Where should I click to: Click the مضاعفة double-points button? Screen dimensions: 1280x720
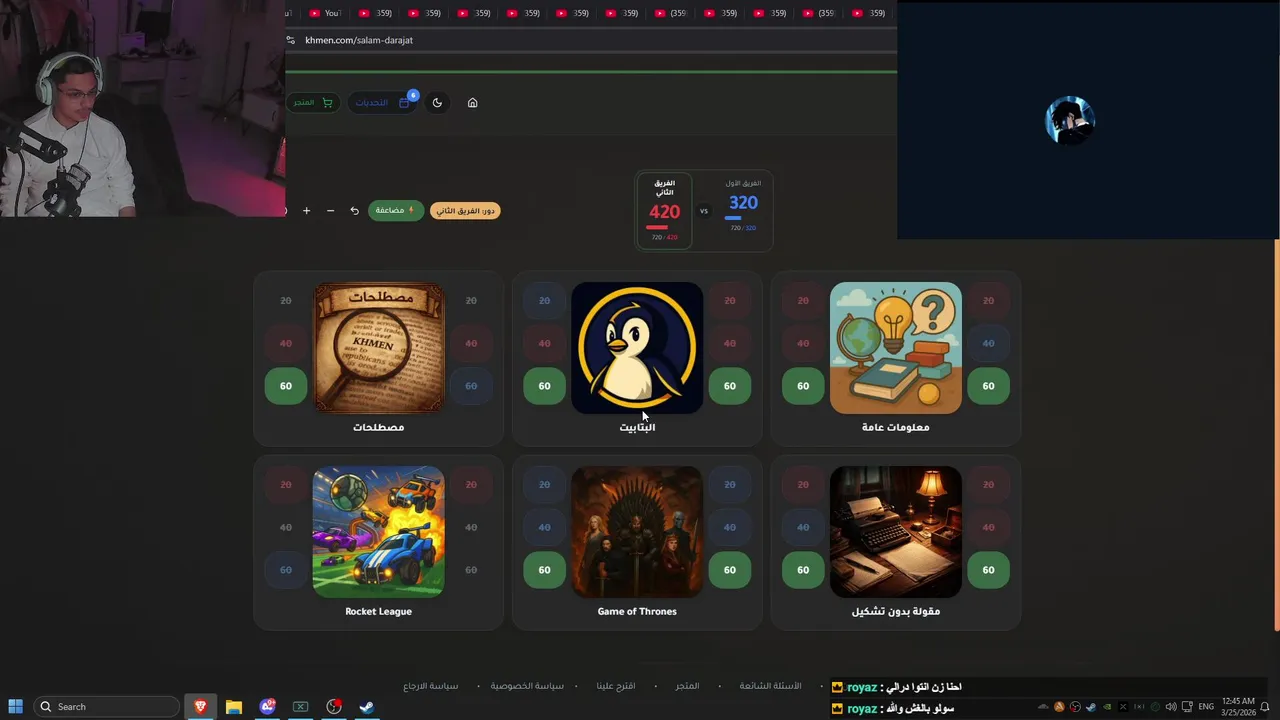[x=395, y=210]
